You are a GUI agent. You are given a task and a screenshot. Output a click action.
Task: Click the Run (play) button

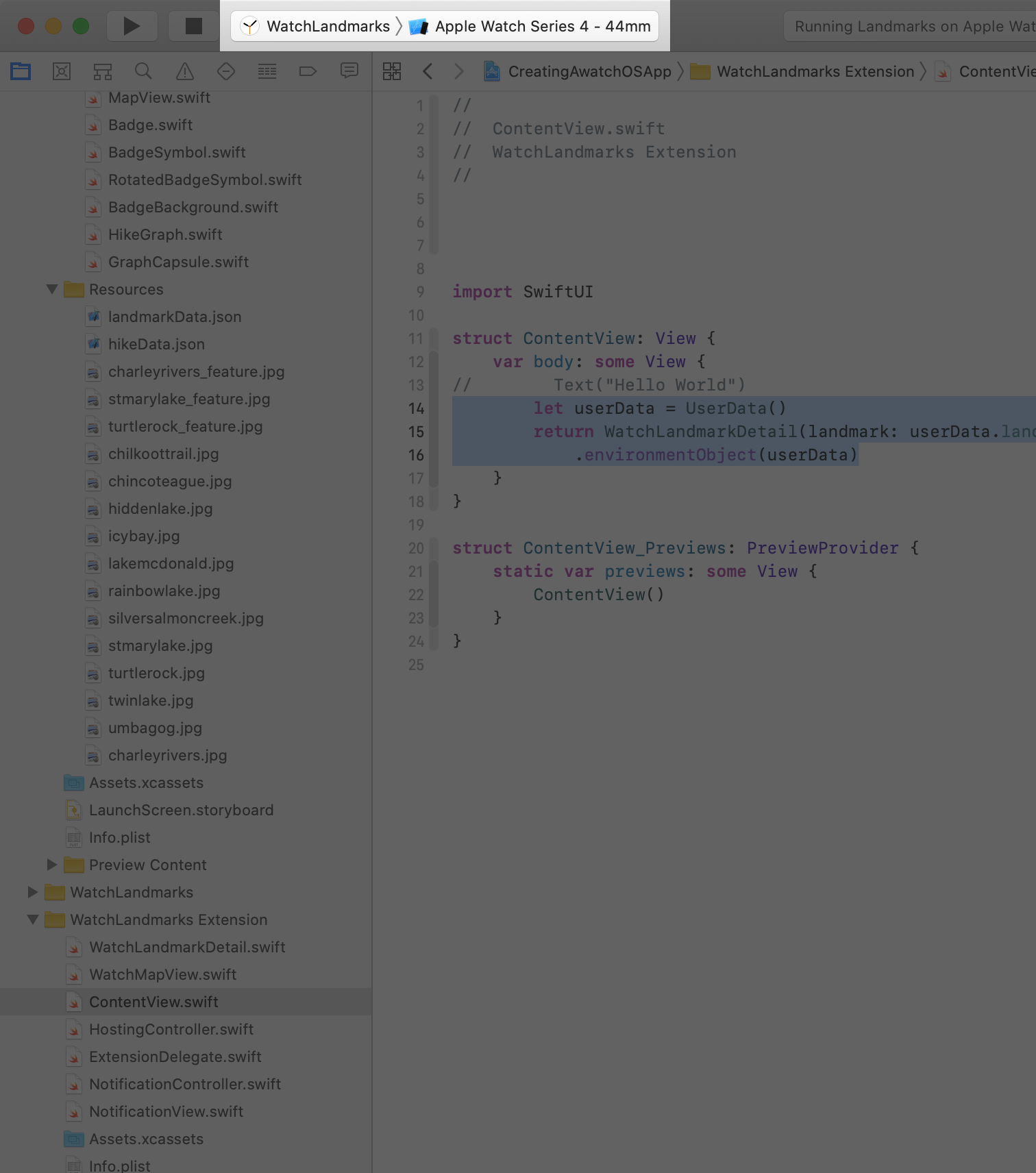pyautogui.click(x=132, y=26)
